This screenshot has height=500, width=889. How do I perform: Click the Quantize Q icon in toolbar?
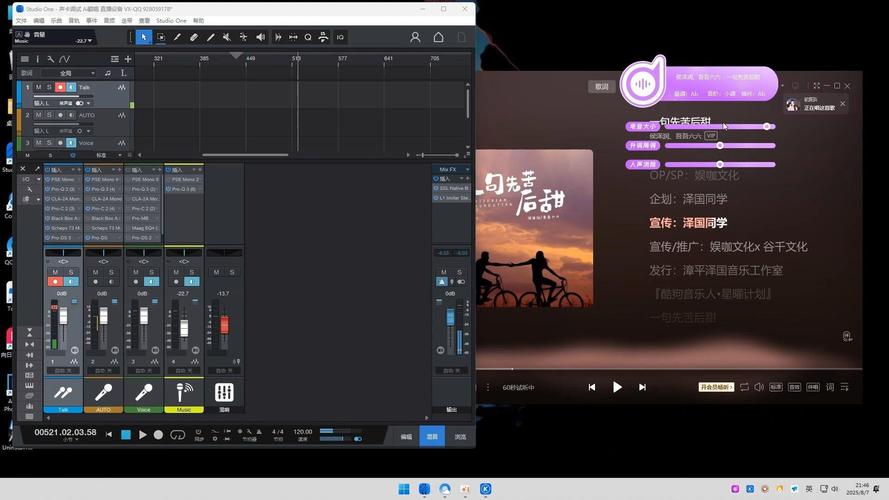point(308,37)
